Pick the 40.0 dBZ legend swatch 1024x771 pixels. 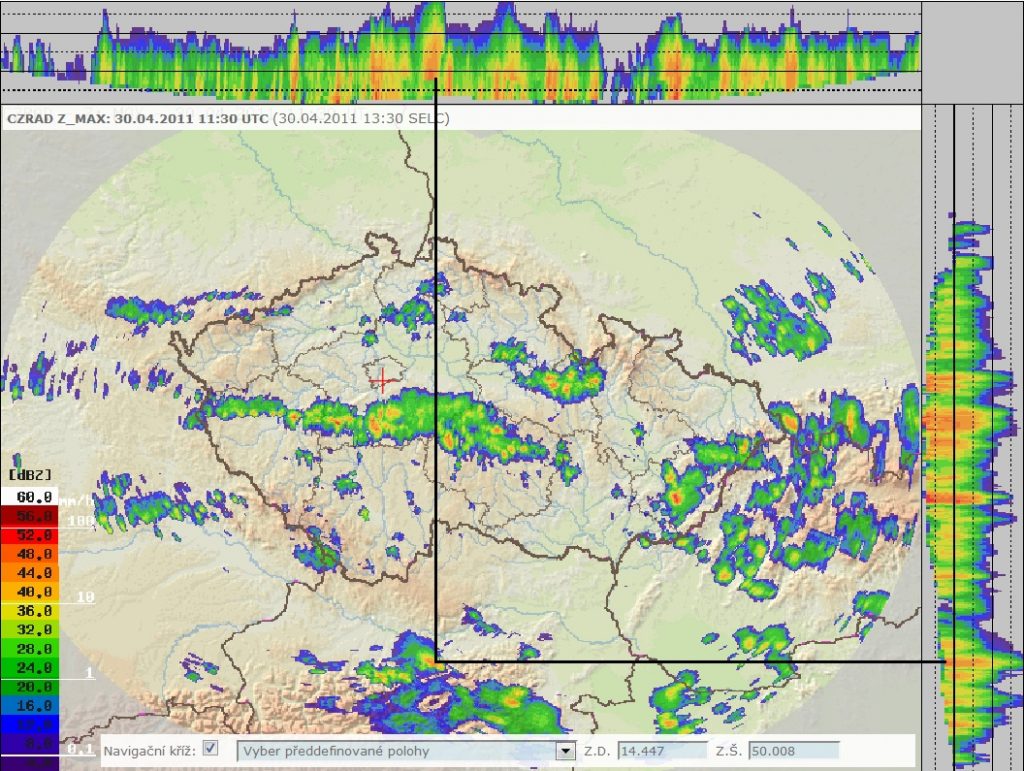coord(29,591)
